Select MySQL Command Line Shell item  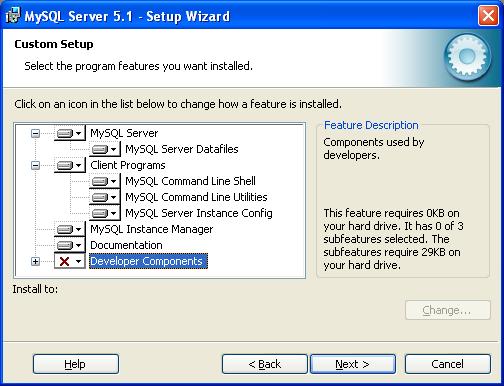(190, 181)
